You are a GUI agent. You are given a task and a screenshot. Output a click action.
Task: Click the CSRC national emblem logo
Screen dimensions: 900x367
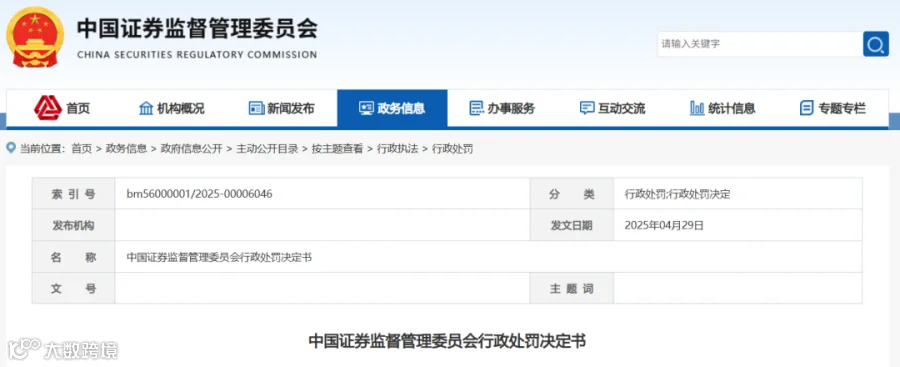point(34,37)
